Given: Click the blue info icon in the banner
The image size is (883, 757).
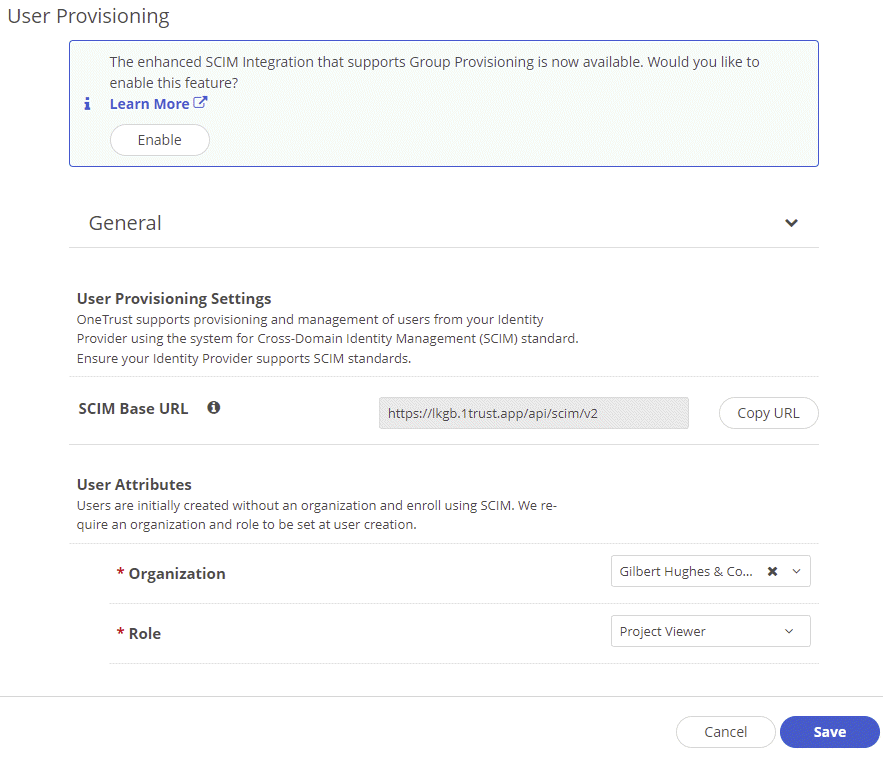Looking at the screenshot, I should 87,104.
